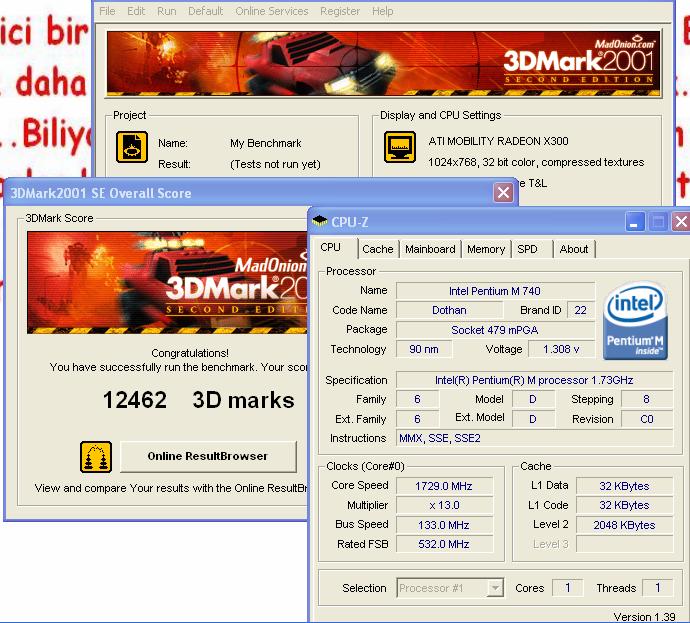Click the Technology value '90 nm'
This screenshot has height=623, width=690.
[424, 349]
